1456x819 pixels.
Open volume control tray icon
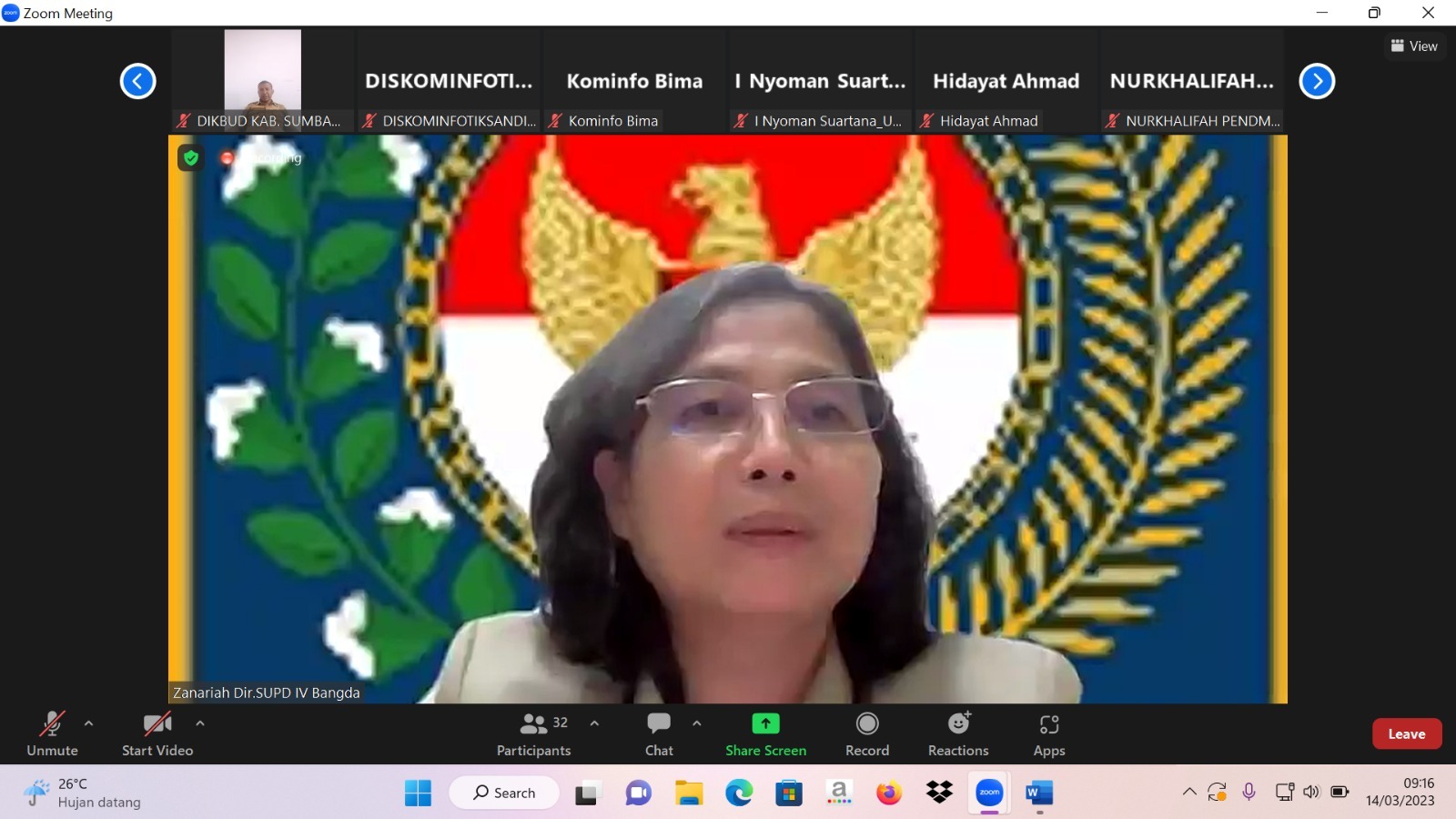(x=1311, y=792)
